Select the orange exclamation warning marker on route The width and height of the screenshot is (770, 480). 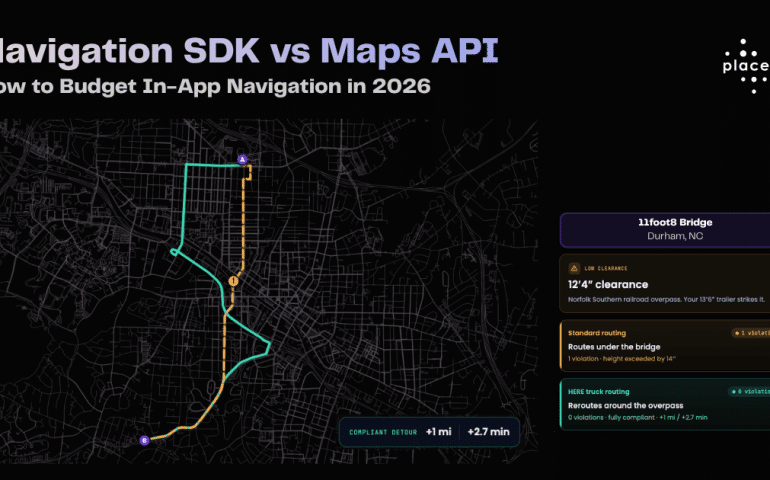(x=233, y=281)
